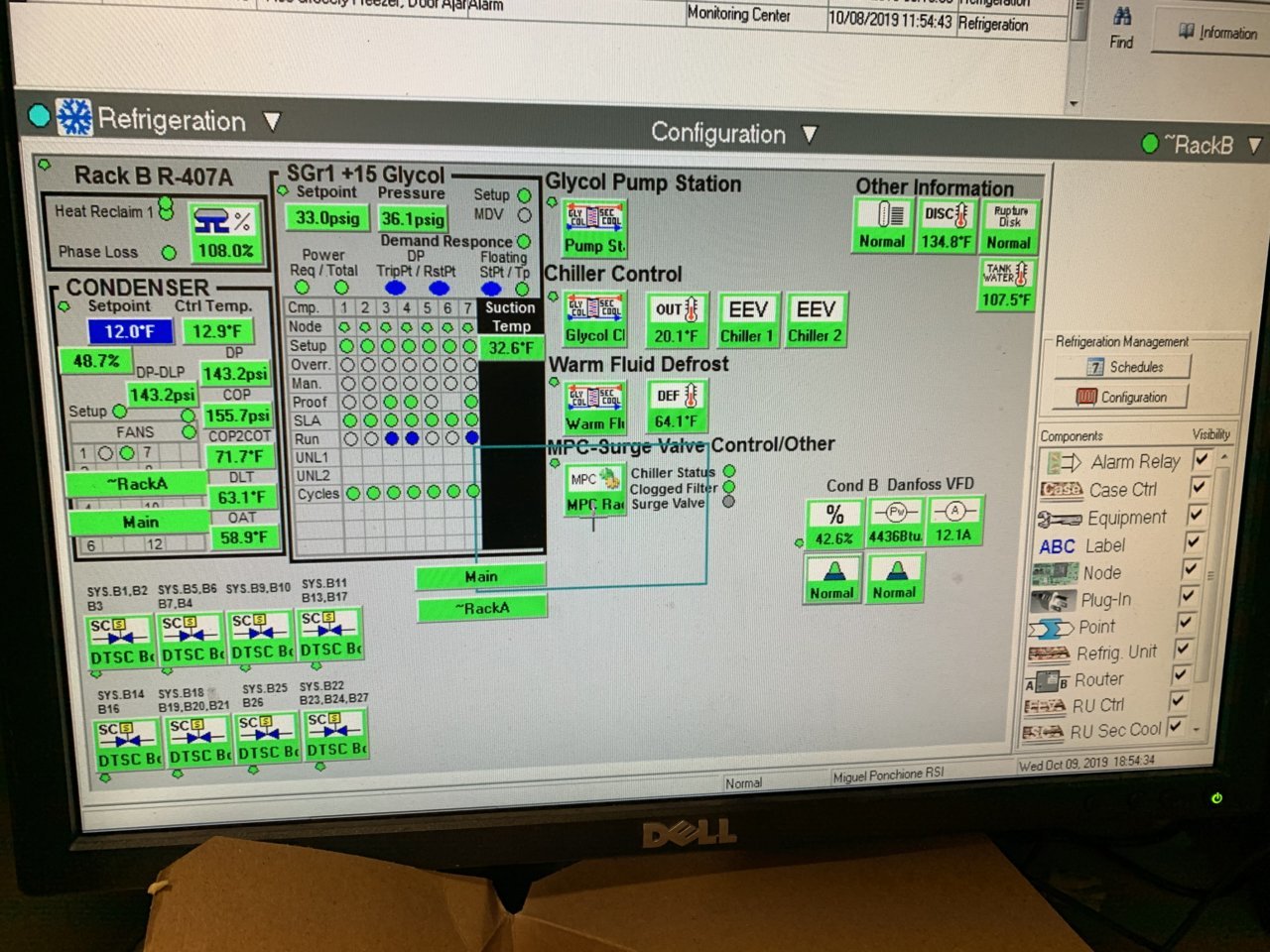Open the Information panel tab
The width and height of the screenshot is (1270, 952).
pos(1216,33)
